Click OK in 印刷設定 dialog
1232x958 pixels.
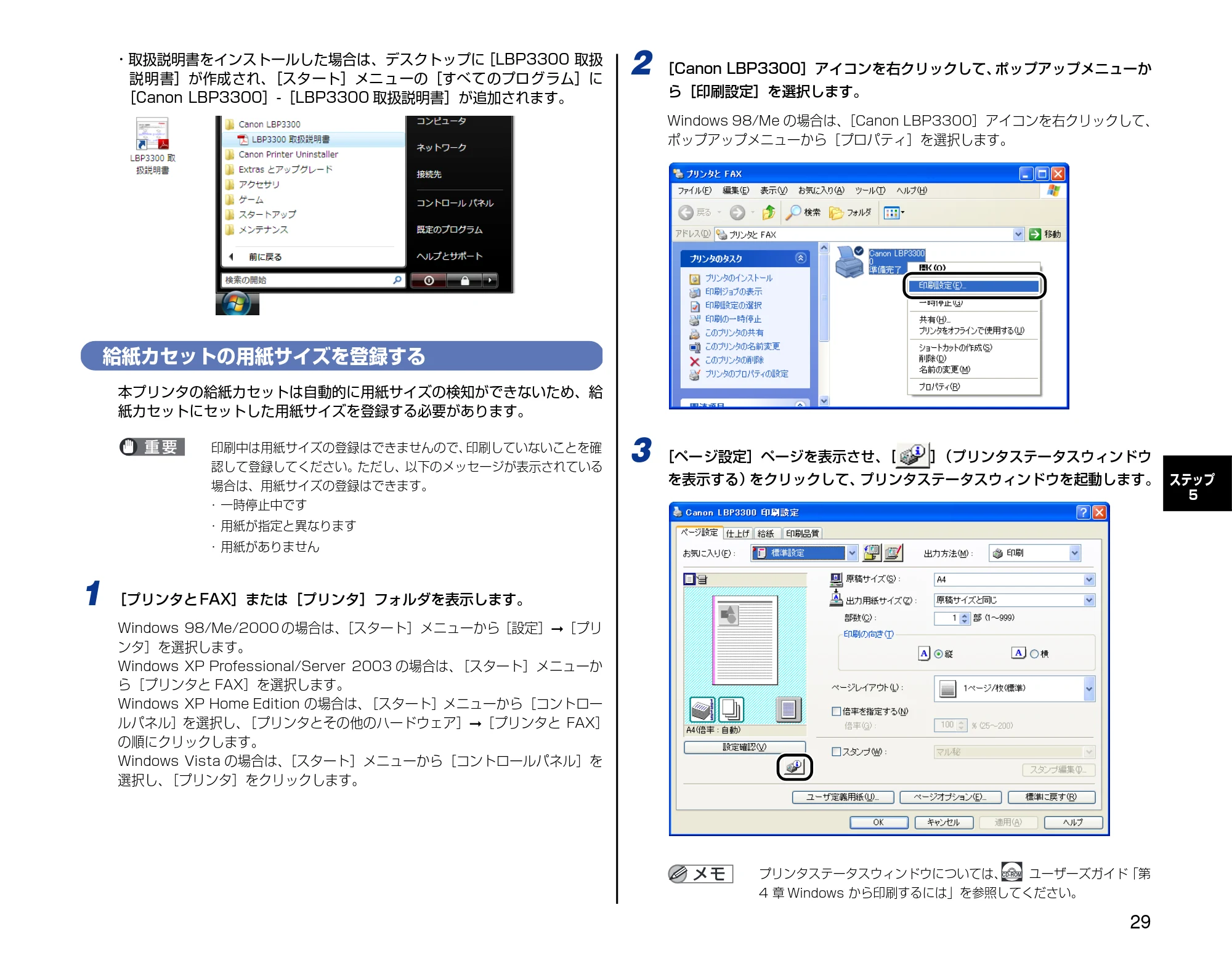(x=878, y=823)
